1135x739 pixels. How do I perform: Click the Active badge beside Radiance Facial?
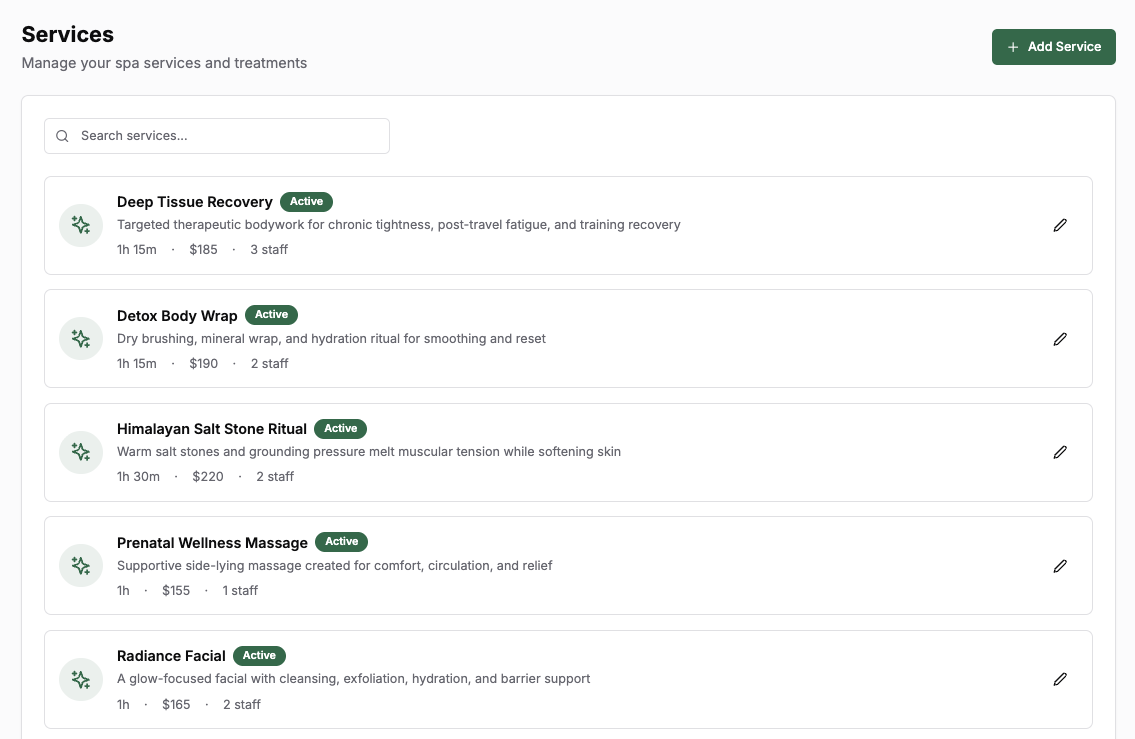259,655
